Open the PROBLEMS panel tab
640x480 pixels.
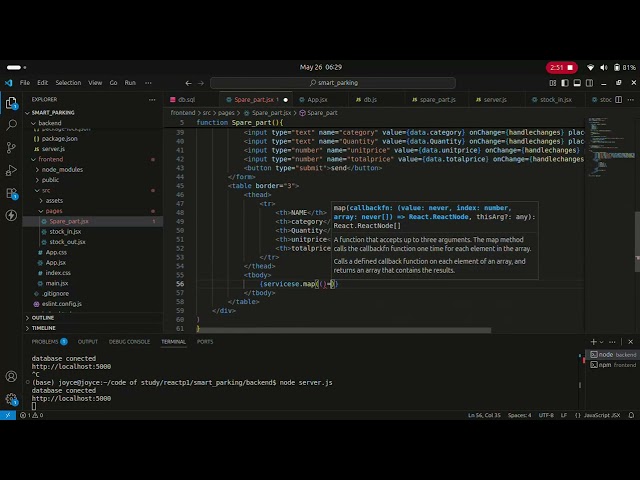pos(49,342)
